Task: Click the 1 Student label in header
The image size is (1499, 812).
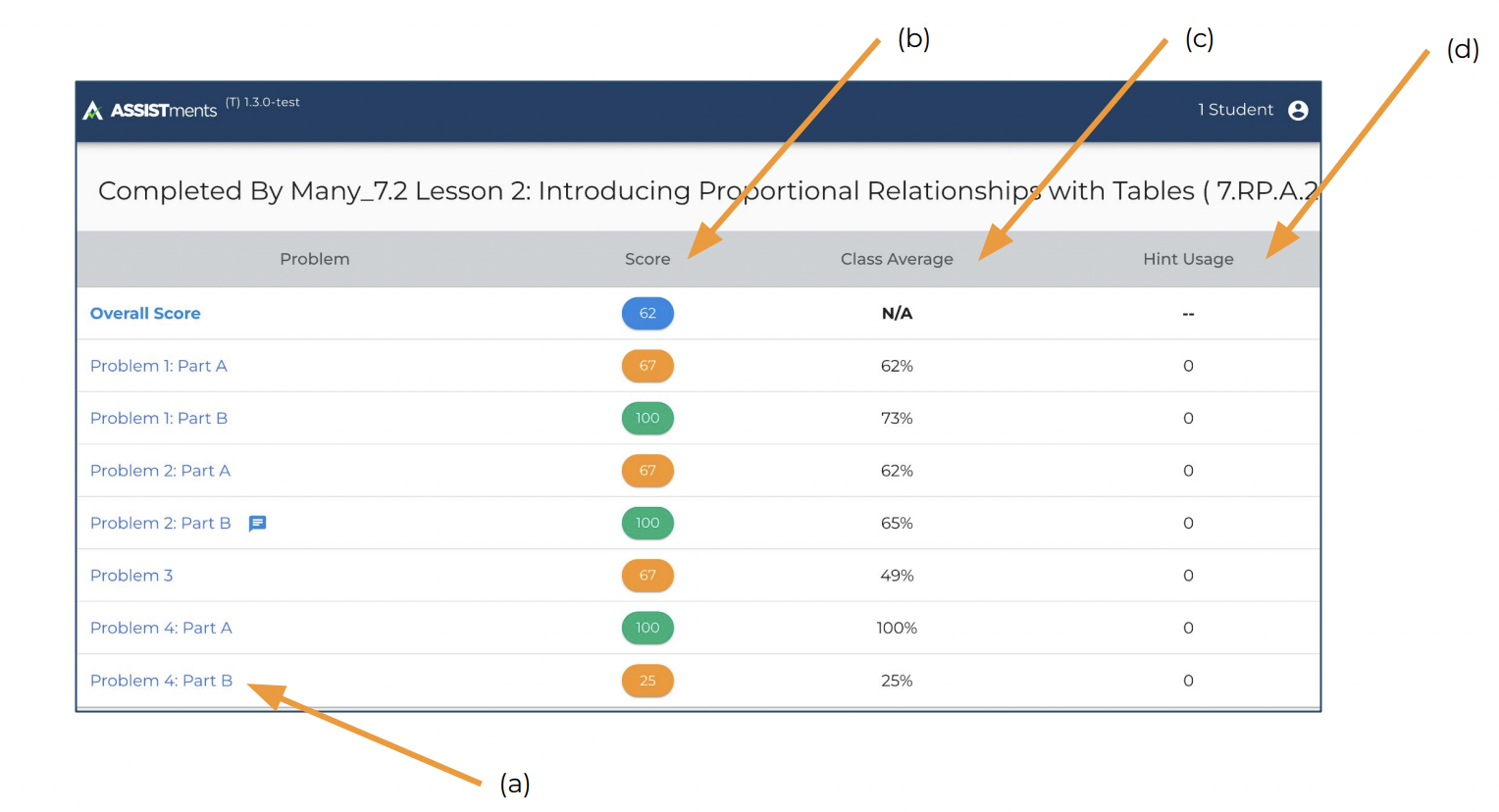Action: [1235, 110]
